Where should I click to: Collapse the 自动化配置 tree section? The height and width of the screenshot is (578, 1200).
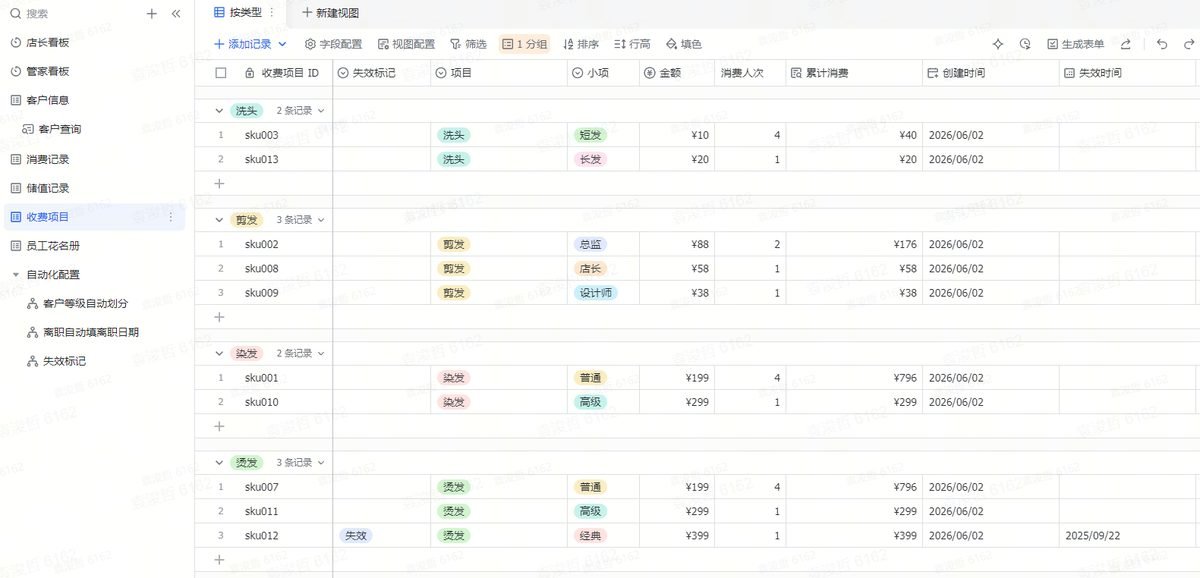pos(15,274)
